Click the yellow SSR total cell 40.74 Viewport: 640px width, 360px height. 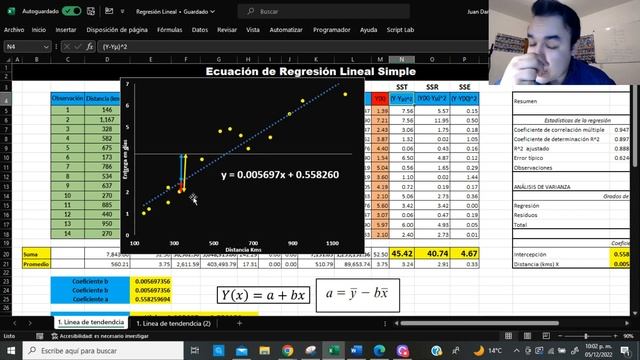pos(432,253)
